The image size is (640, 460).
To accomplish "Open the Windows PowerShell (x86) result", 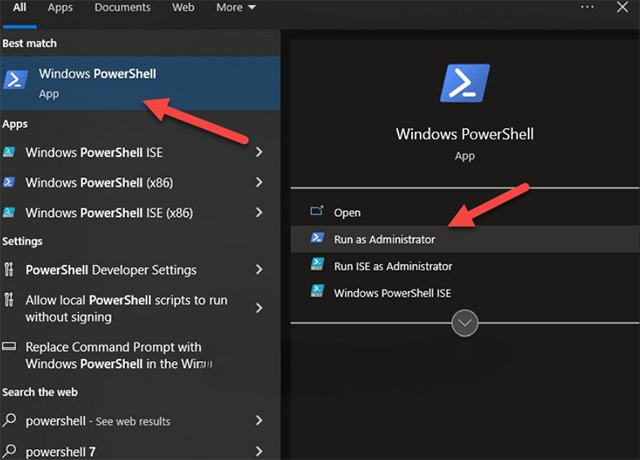I will click(140, 182).
